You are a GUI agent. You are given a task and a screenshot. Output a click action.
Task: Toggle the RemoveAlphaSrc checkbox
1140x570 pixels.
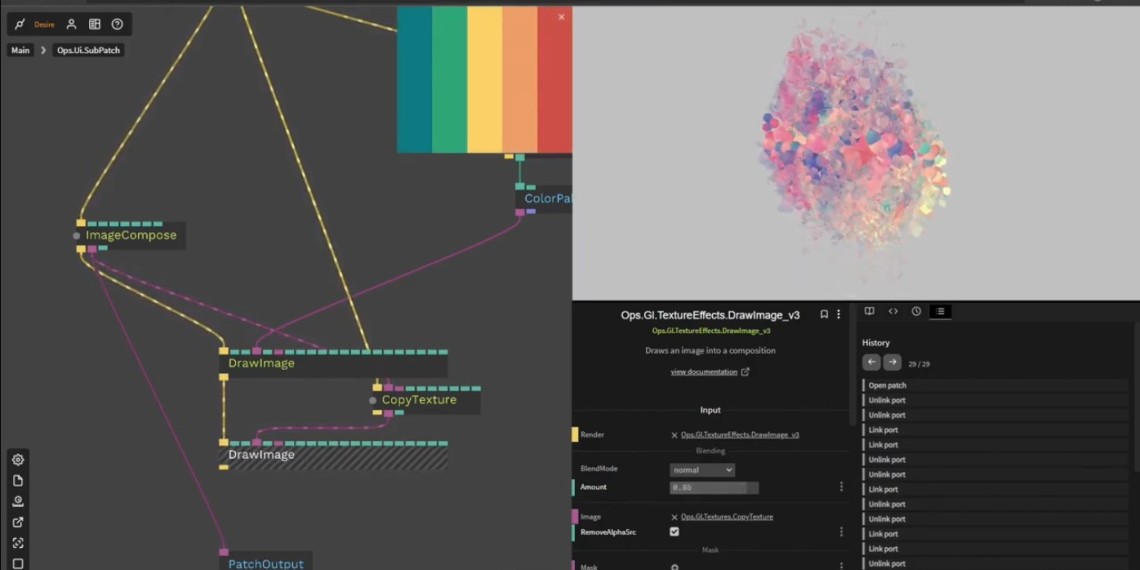674,532
